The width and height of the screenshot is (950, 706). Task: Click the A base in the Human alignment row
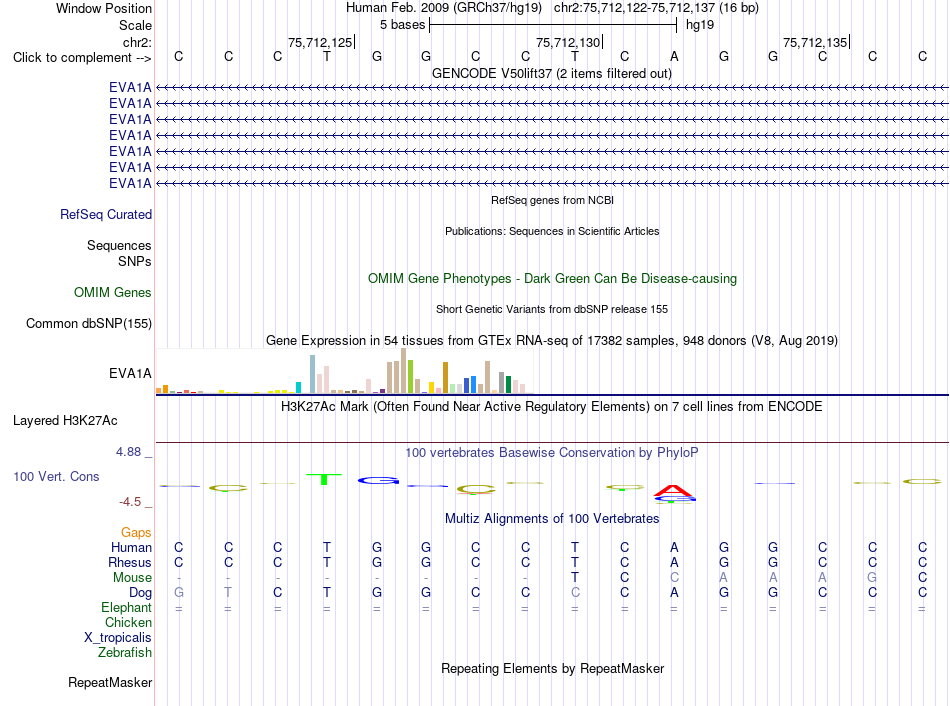pyautogui.click(x=674, y=547)
